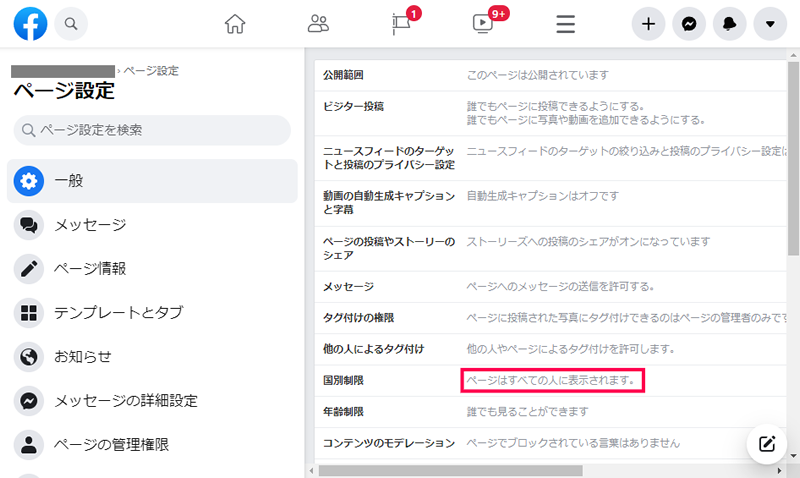Click このページは公開されています text
This screenshot has height=478, width=800.
[538, 76]
